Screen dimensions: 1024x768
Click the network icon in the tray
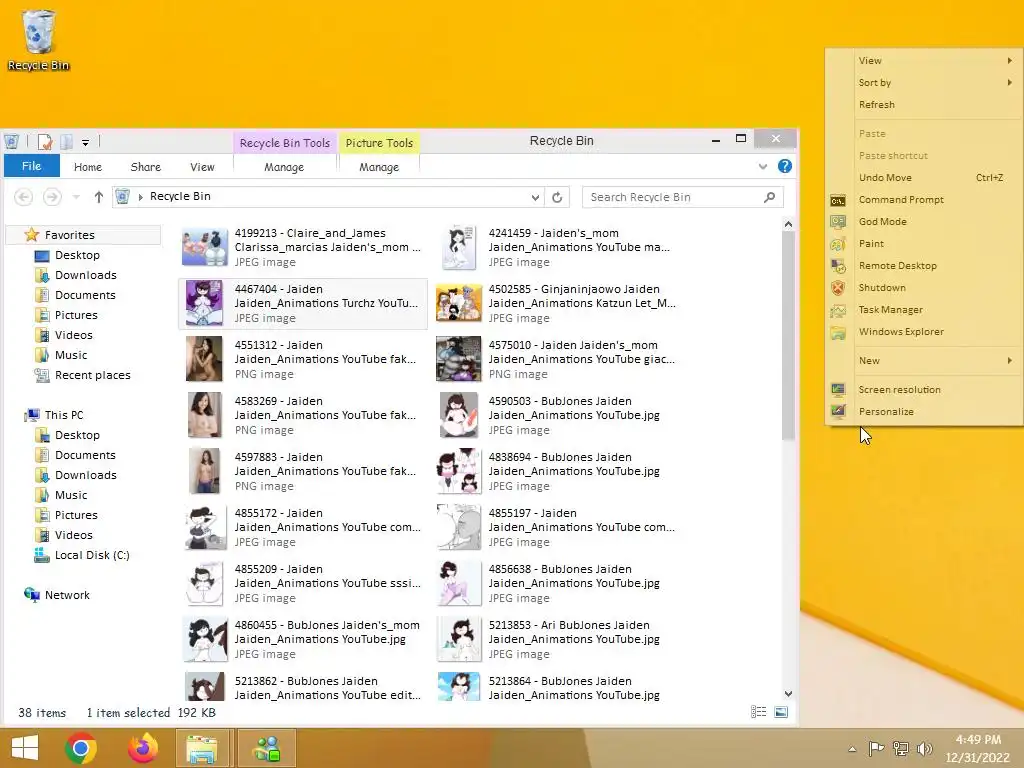[x=901, y=749]
